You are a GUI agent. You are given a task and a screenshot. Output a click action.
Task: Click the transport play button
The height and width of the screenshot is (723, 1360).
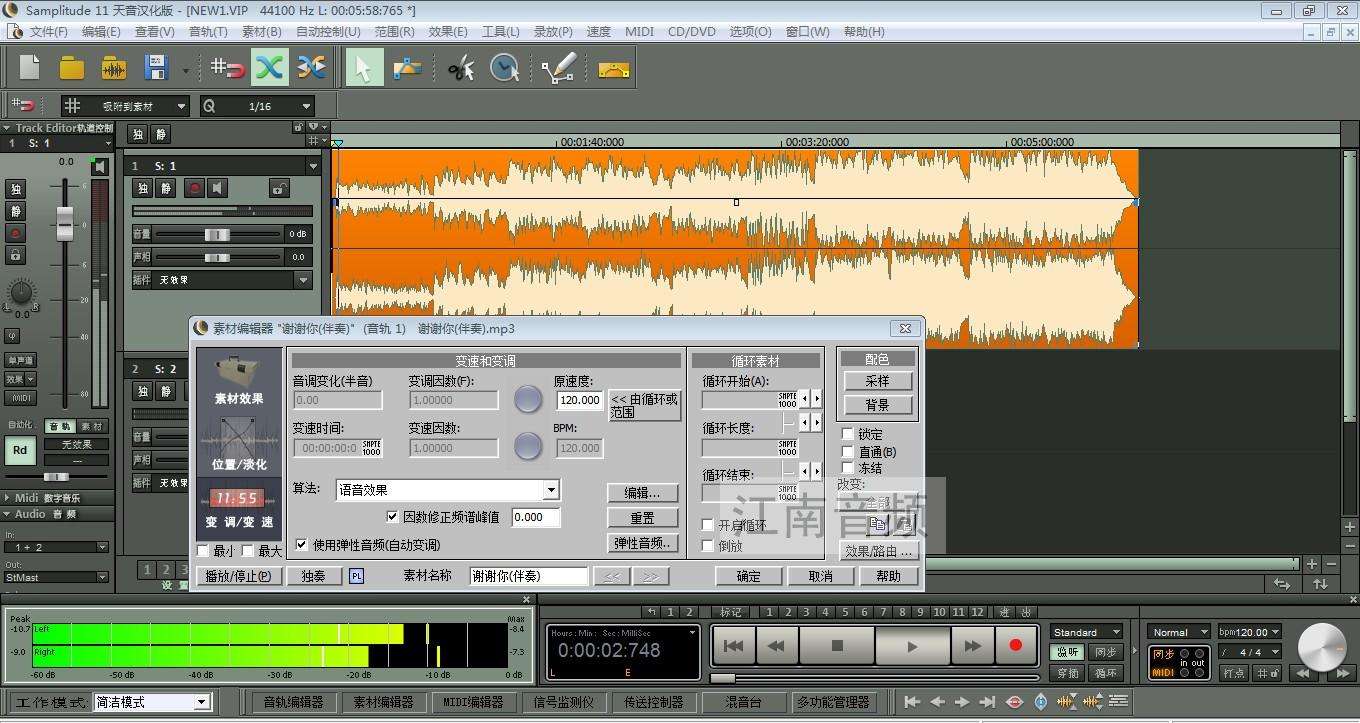coord(912,646)
